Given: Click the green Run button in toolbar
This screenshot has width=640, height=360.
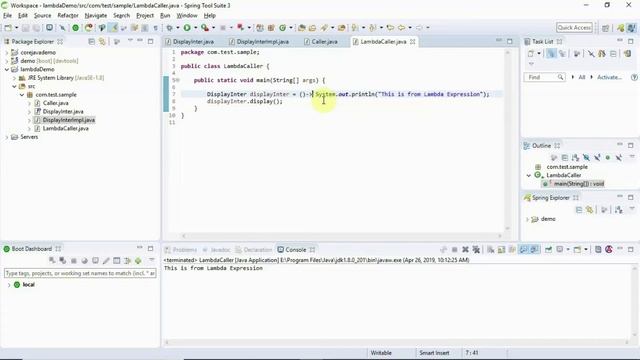Looking at the screenshot, I should [x=187, y=28].
